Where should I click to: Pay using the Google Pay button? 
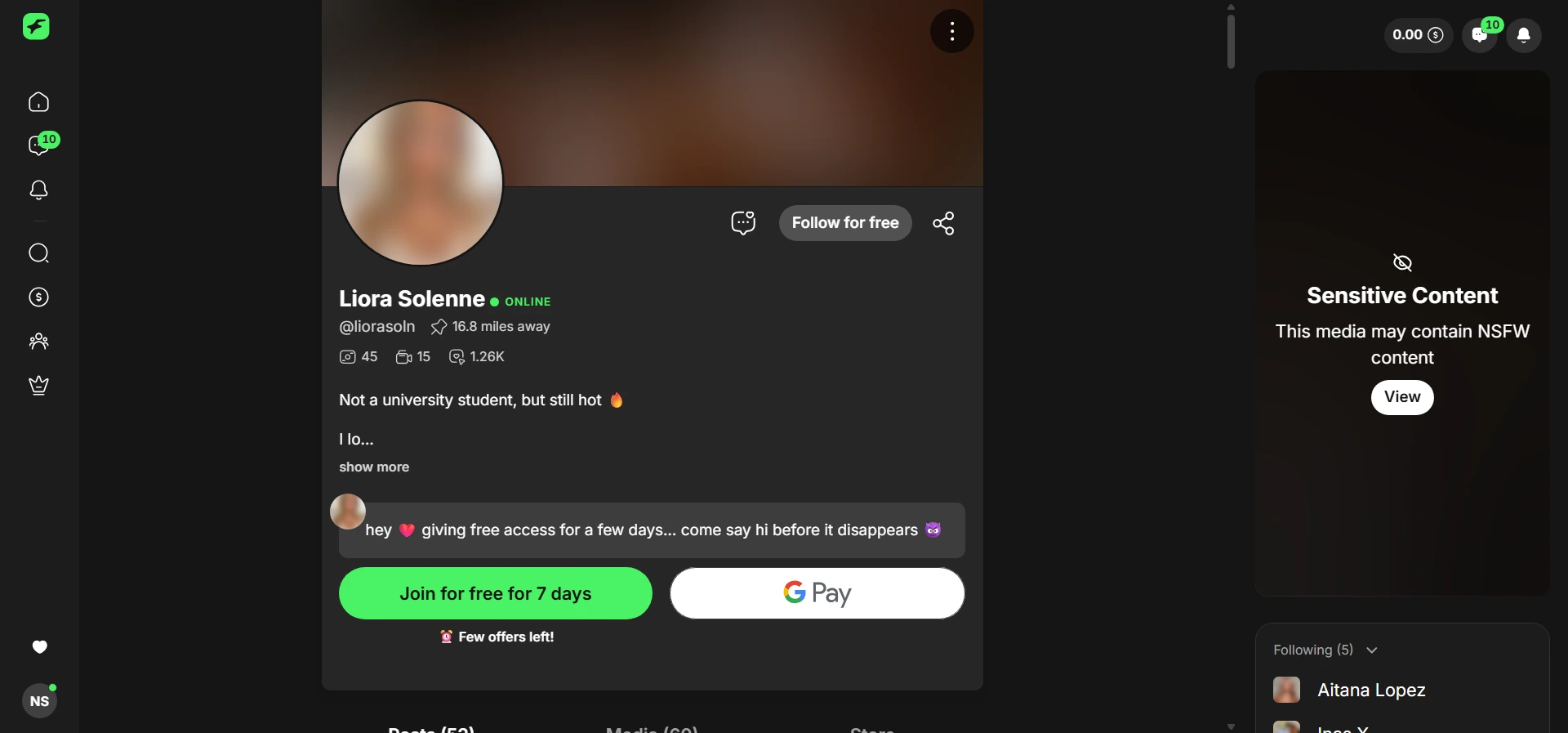[817, 593]
